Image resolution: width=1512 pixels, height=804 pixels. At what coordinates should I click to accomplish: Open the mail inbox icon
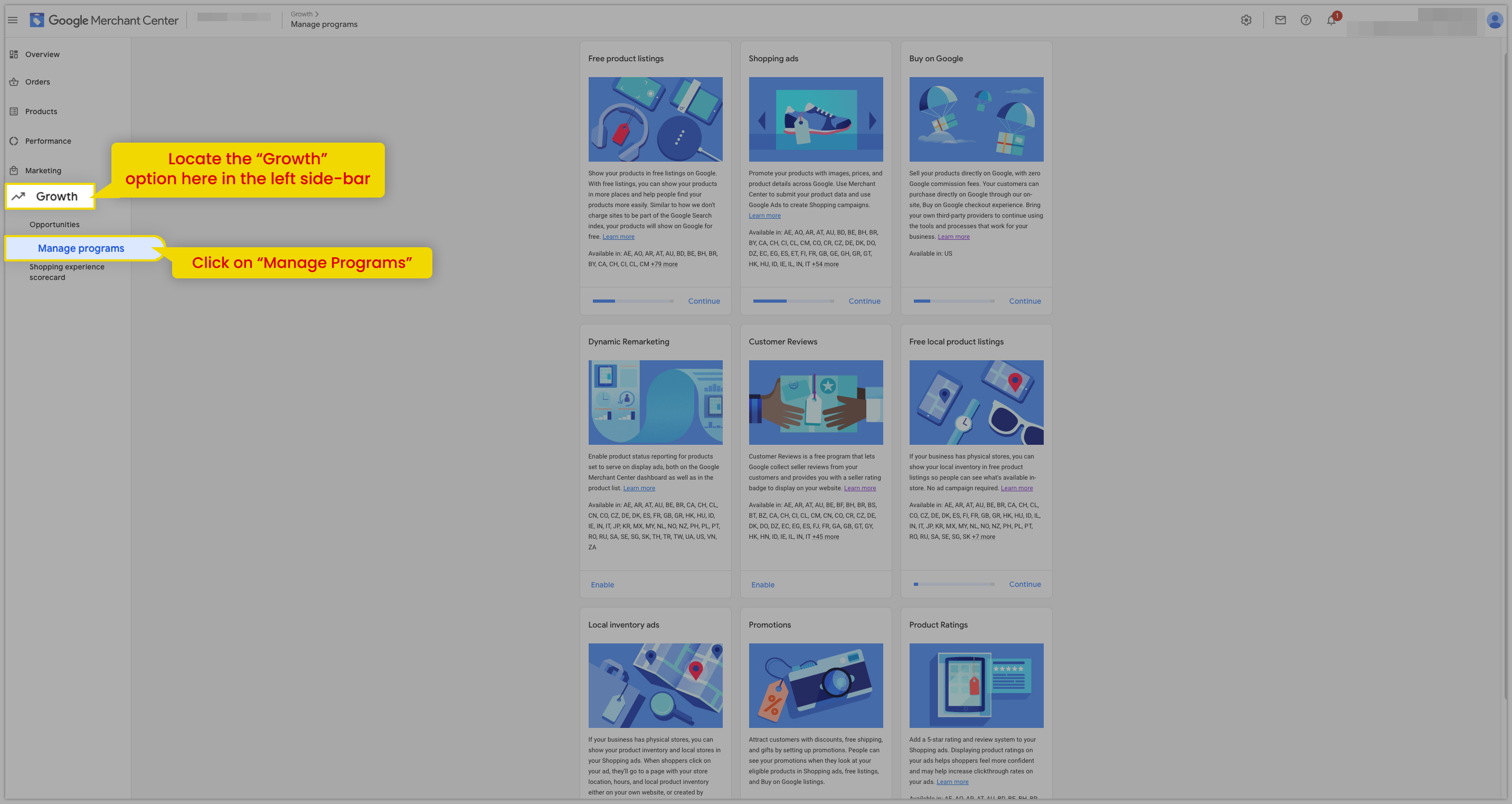(1280, 20)
